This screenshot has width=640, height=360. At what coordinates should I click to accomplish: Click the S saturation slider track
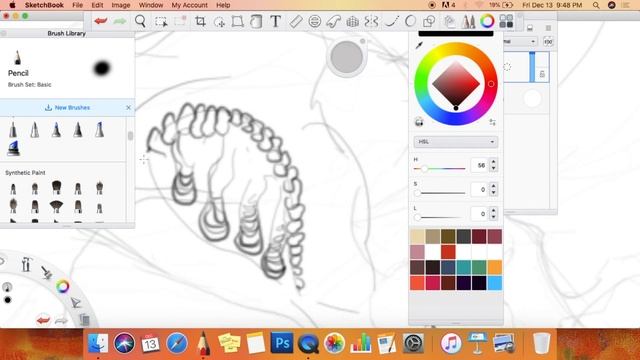click(x=439, y=193)
